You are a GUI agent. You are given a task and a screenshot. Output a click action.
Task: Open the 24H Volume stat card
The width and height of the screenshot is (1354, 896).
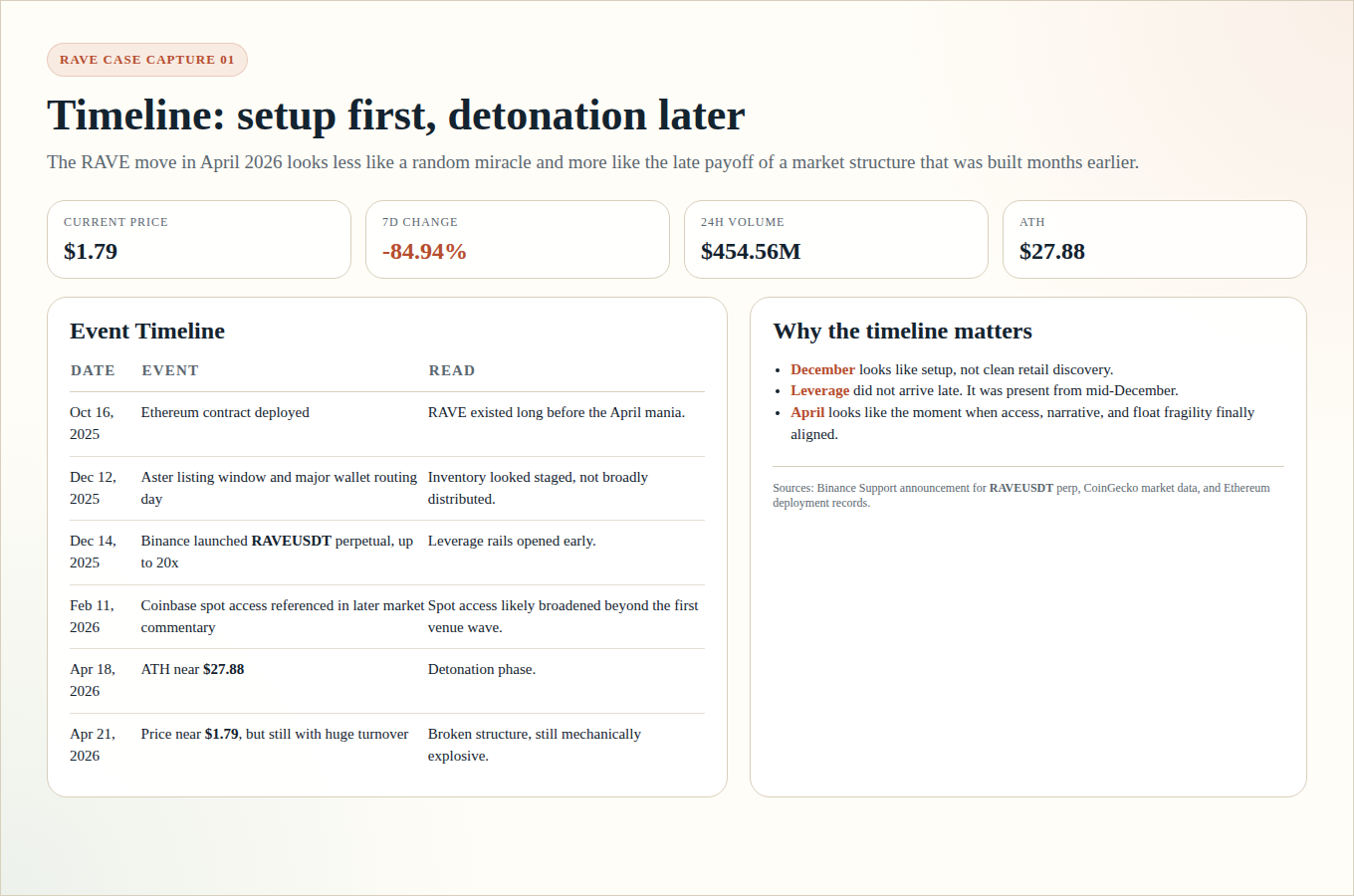click(x=835, y=240)
